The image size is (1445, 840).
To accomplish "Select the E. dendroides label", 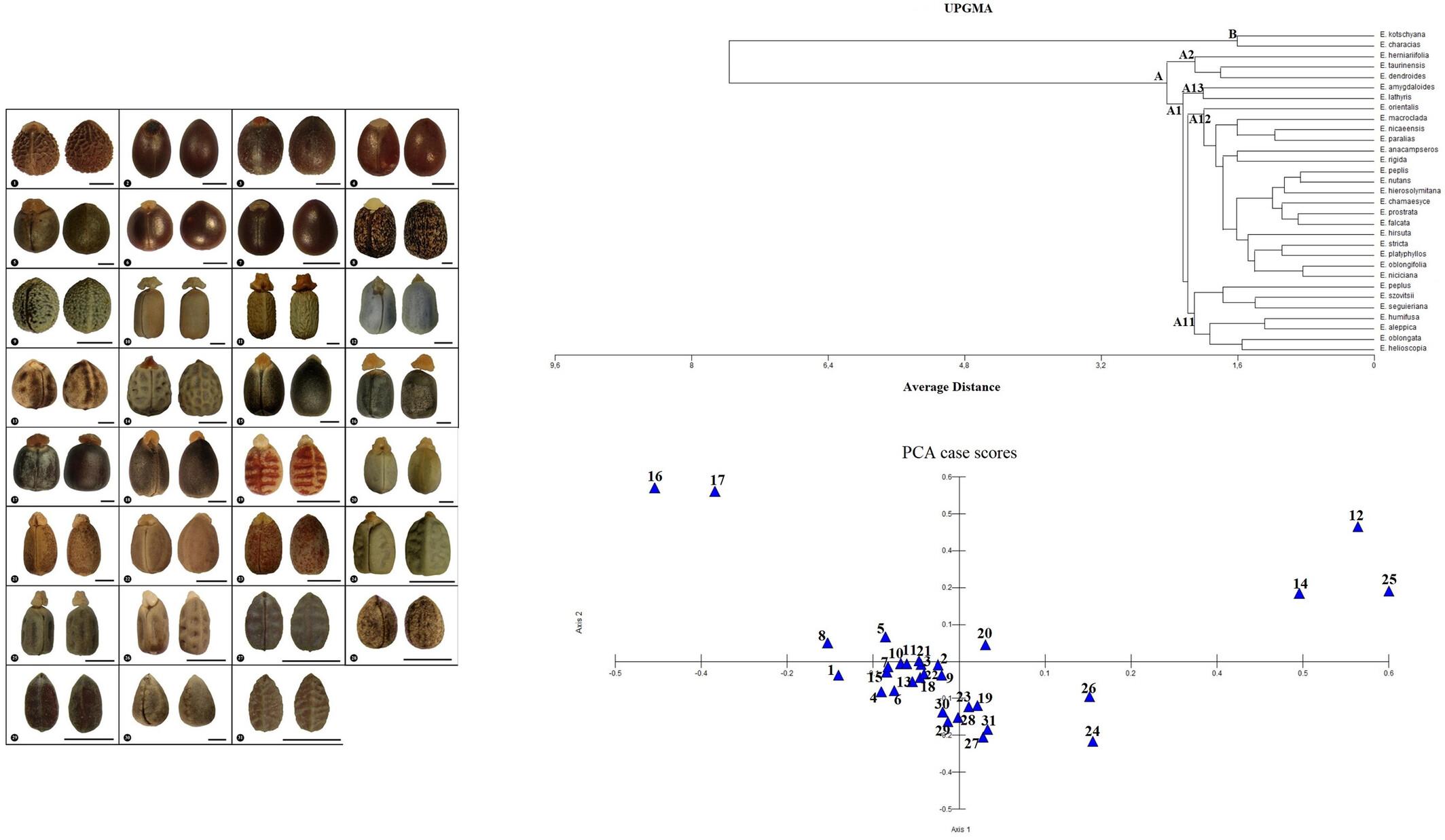I will 1402,77.
